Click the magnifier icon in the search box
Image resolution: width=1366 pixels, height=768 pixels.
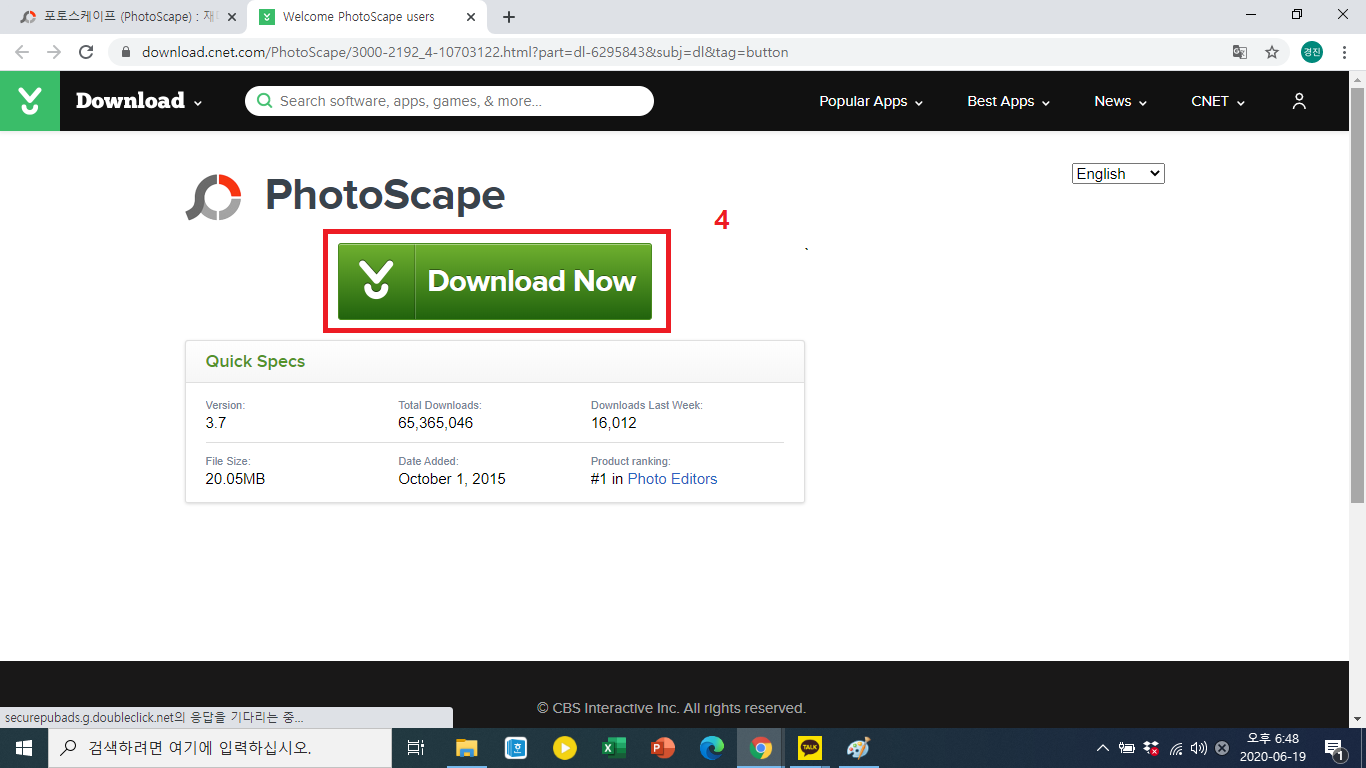265,101
